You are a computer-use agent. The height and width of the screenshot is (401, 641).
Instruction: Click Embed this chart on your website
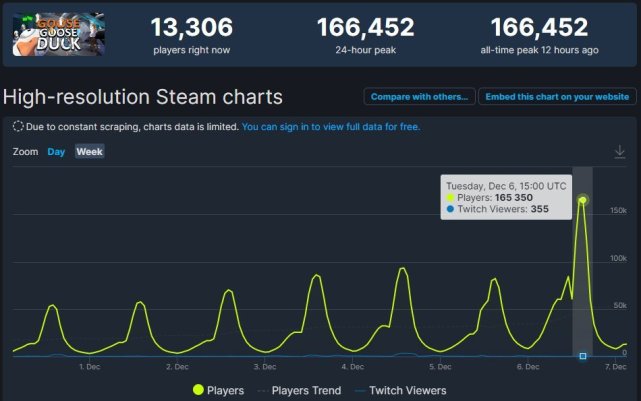coord(557,96)
